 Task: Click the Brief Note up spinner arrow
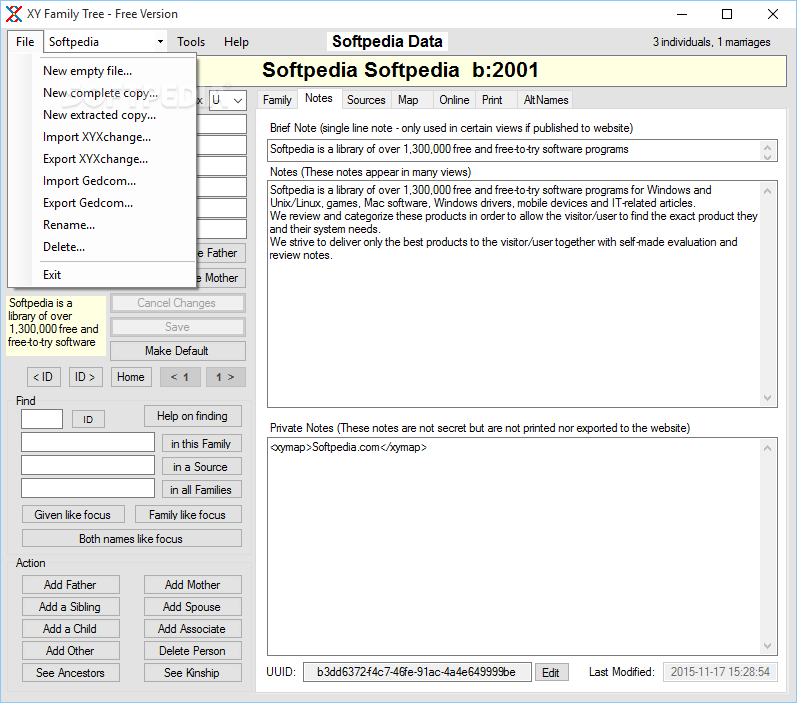pos(768,146)
